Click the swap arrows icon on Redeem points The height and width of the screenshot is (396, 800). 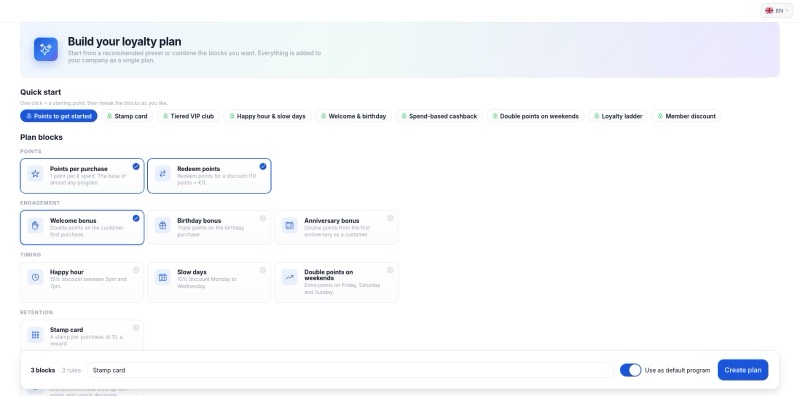pyautogui.click(x=162, y=174)
